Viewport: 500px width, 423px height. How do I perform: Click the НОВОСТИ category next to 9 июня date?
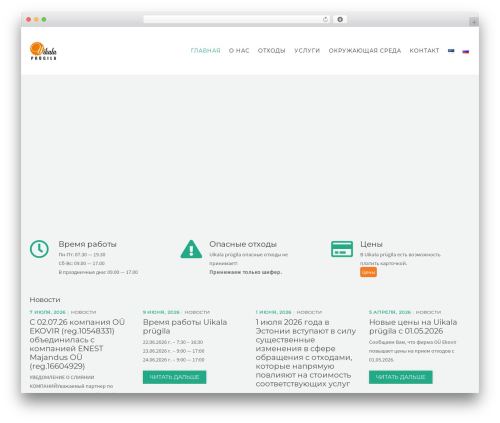pos(197,312)
